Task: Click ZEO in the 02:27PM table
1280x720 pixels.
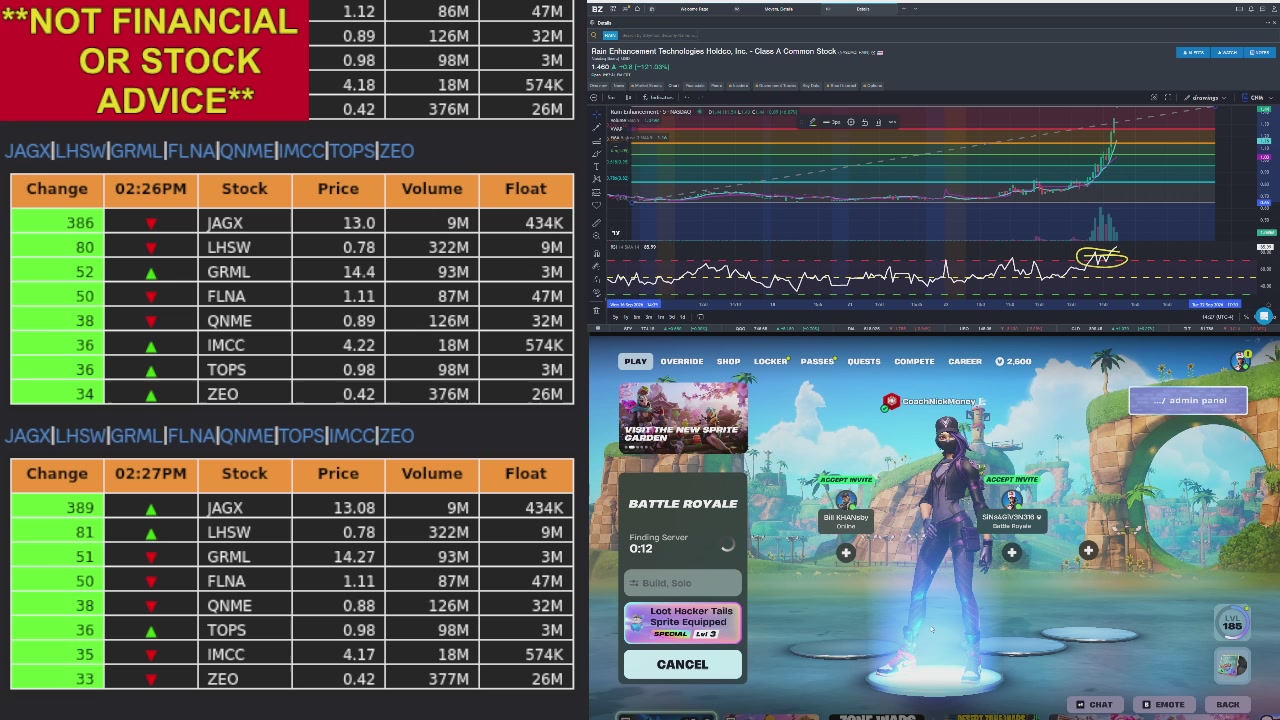Action: click(222, 679)
